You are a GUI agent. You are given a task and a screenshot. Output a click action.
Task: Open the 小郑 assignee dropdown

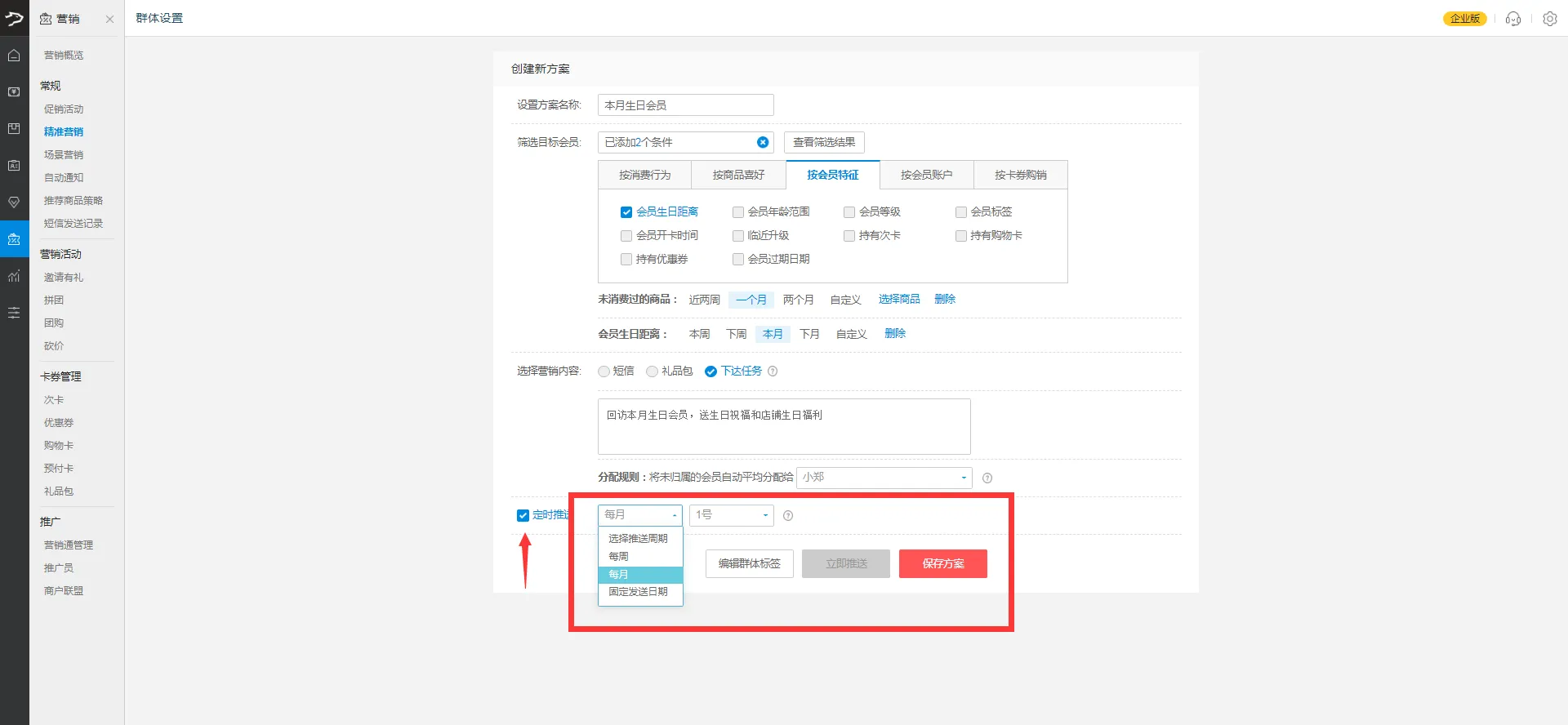(884, 478)
